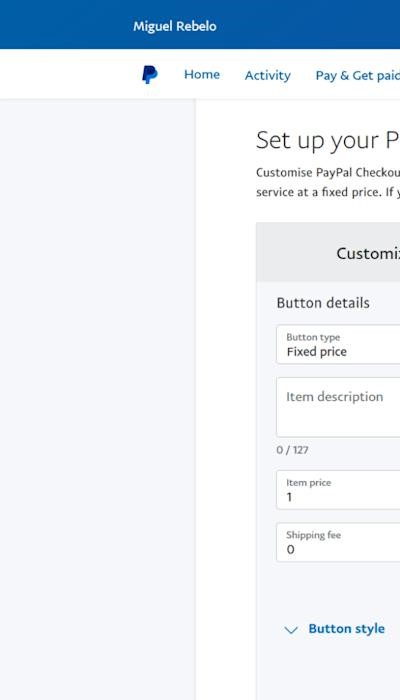Click the Button style label link
This screenshot has width=400, height=700.
click(346, 629)
